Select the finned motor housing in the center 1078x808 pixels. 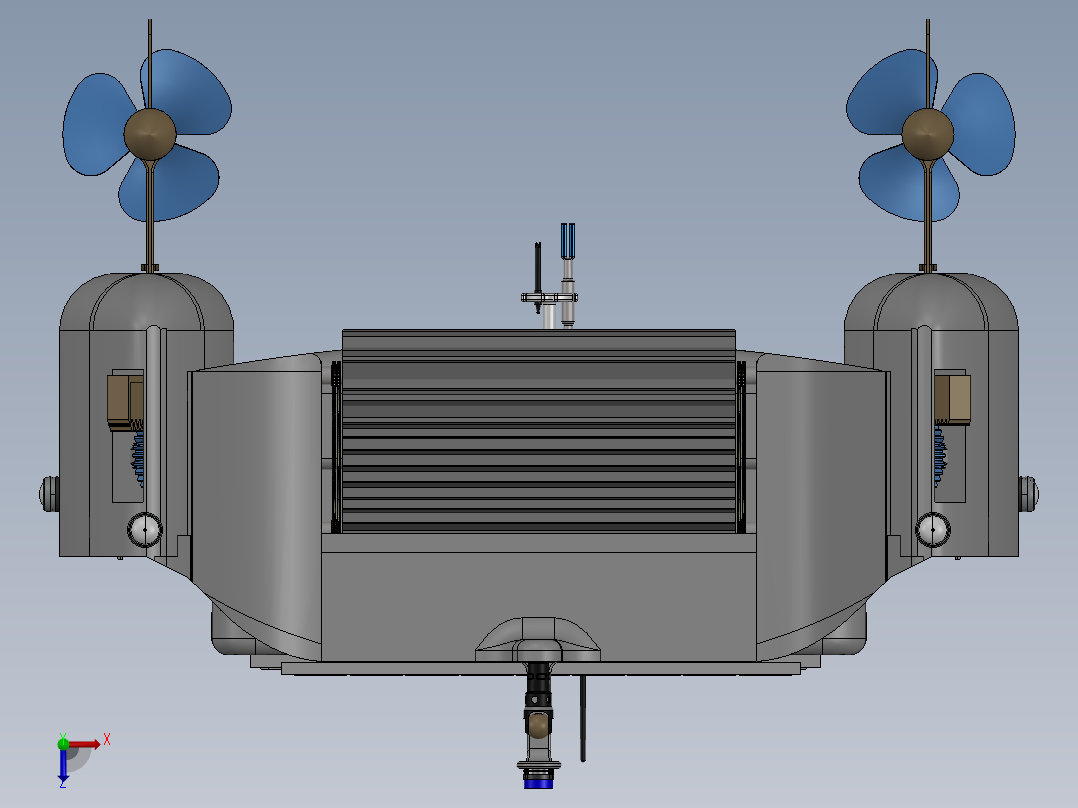(539, 431)
